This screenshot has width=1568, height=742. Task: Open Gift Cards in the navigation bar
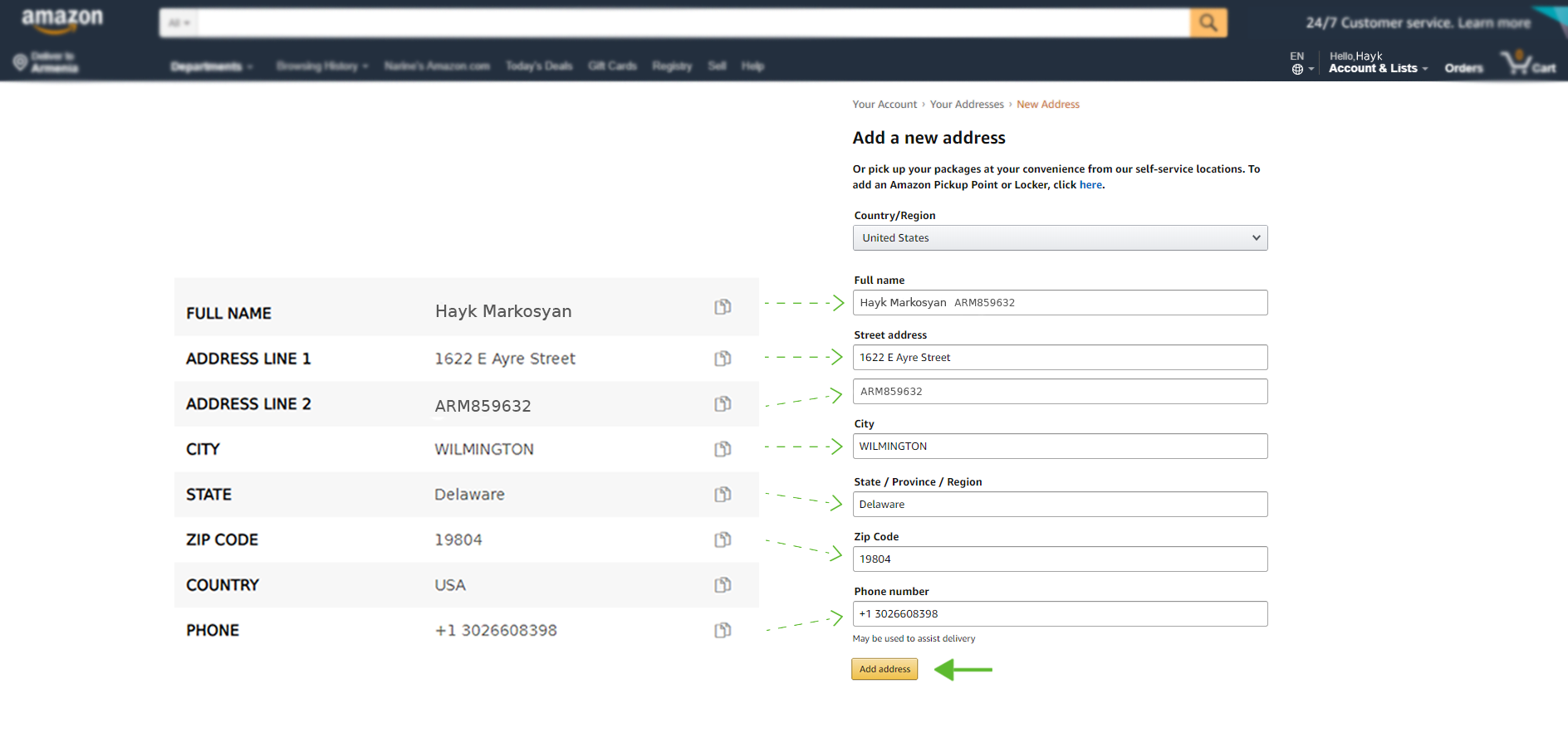612,66
